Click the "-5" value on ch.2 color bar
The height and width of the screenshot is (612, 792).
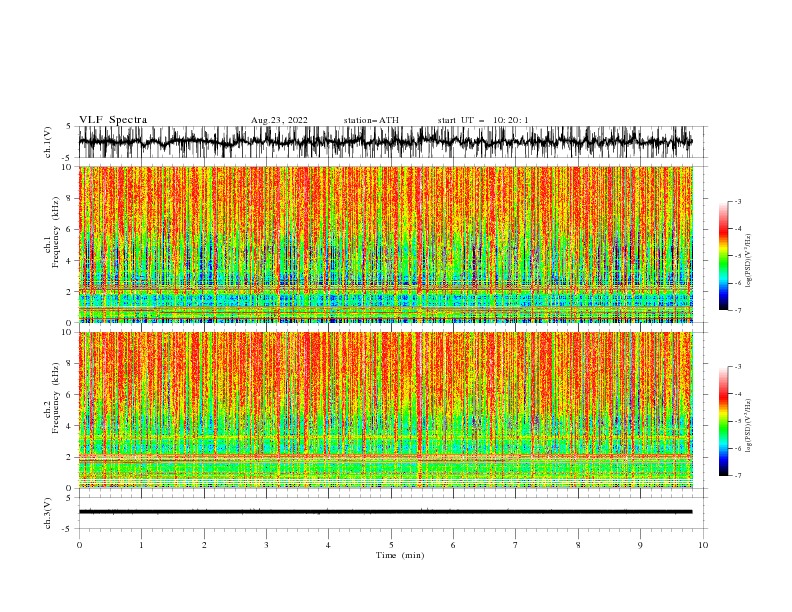[x=737, y=421]
